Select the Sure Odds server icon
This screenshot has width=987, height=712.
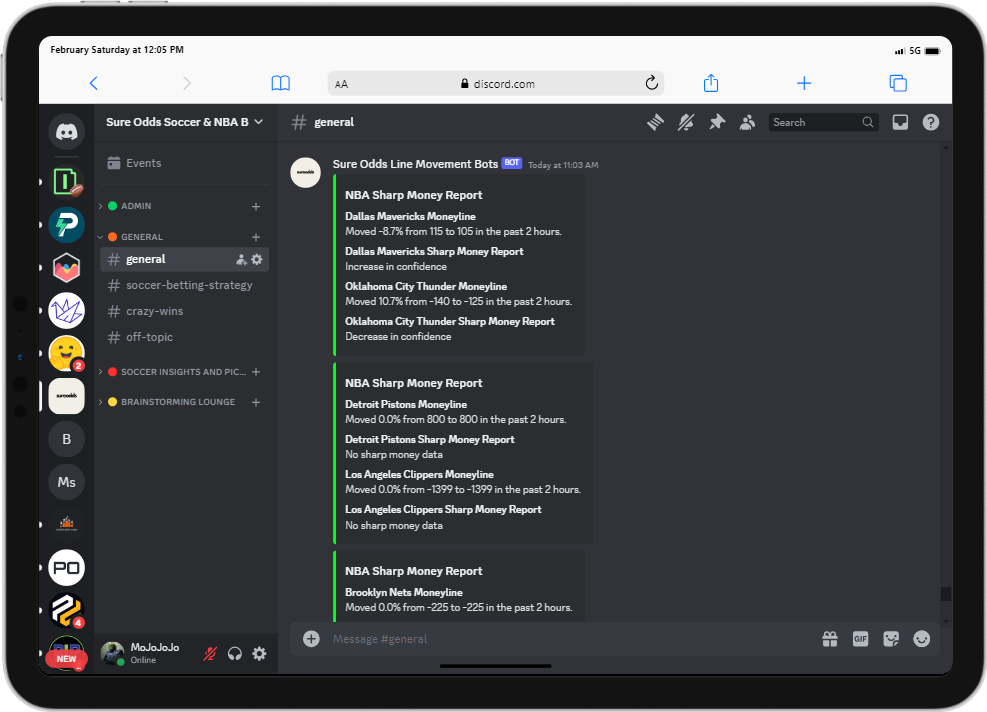pyautogui.click(x=66, y=396)
